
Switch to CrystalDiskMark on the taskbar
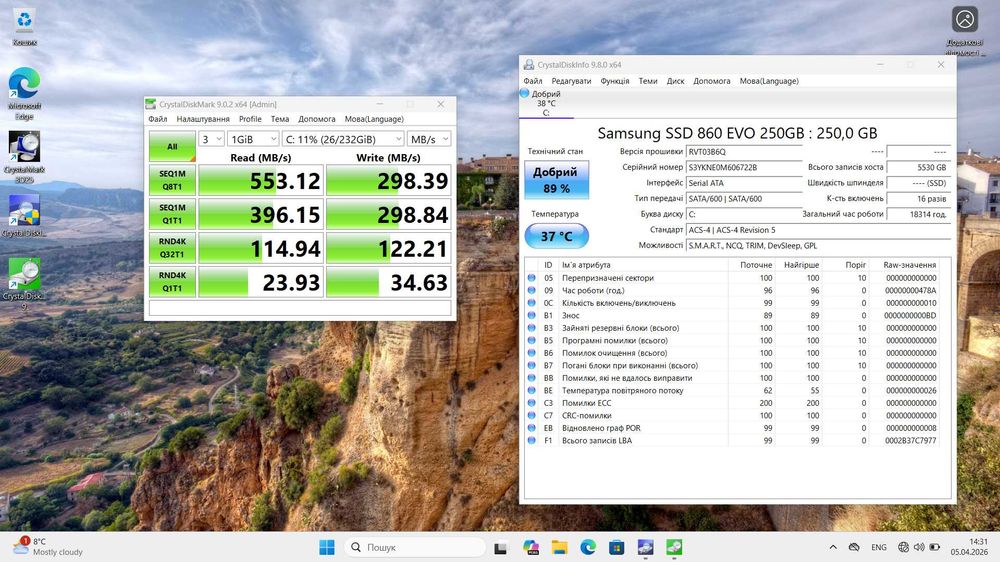point(674,547)
